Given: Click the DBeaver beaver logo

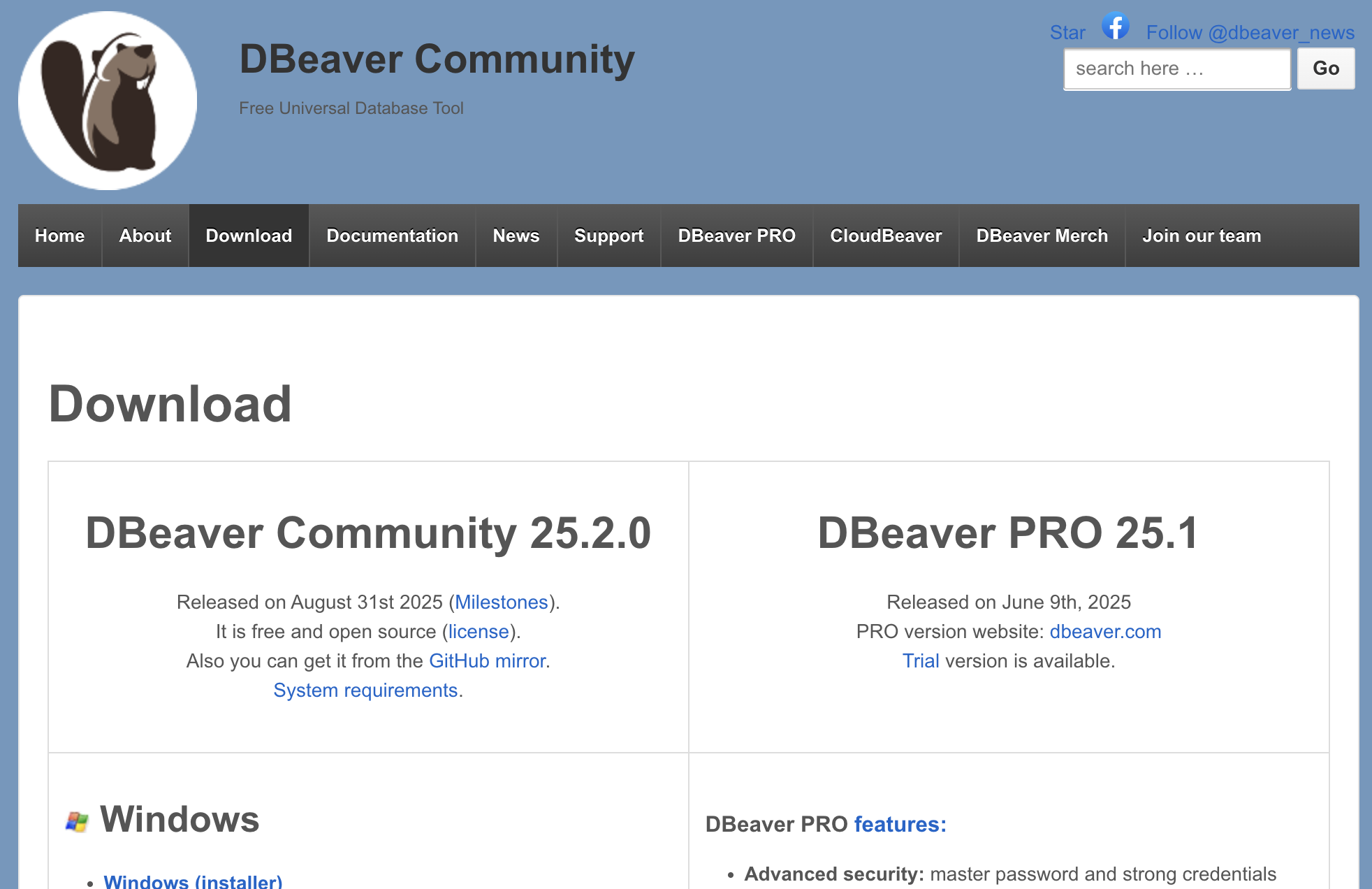Looking at the screenshot, I should click(x=108, y=101).
